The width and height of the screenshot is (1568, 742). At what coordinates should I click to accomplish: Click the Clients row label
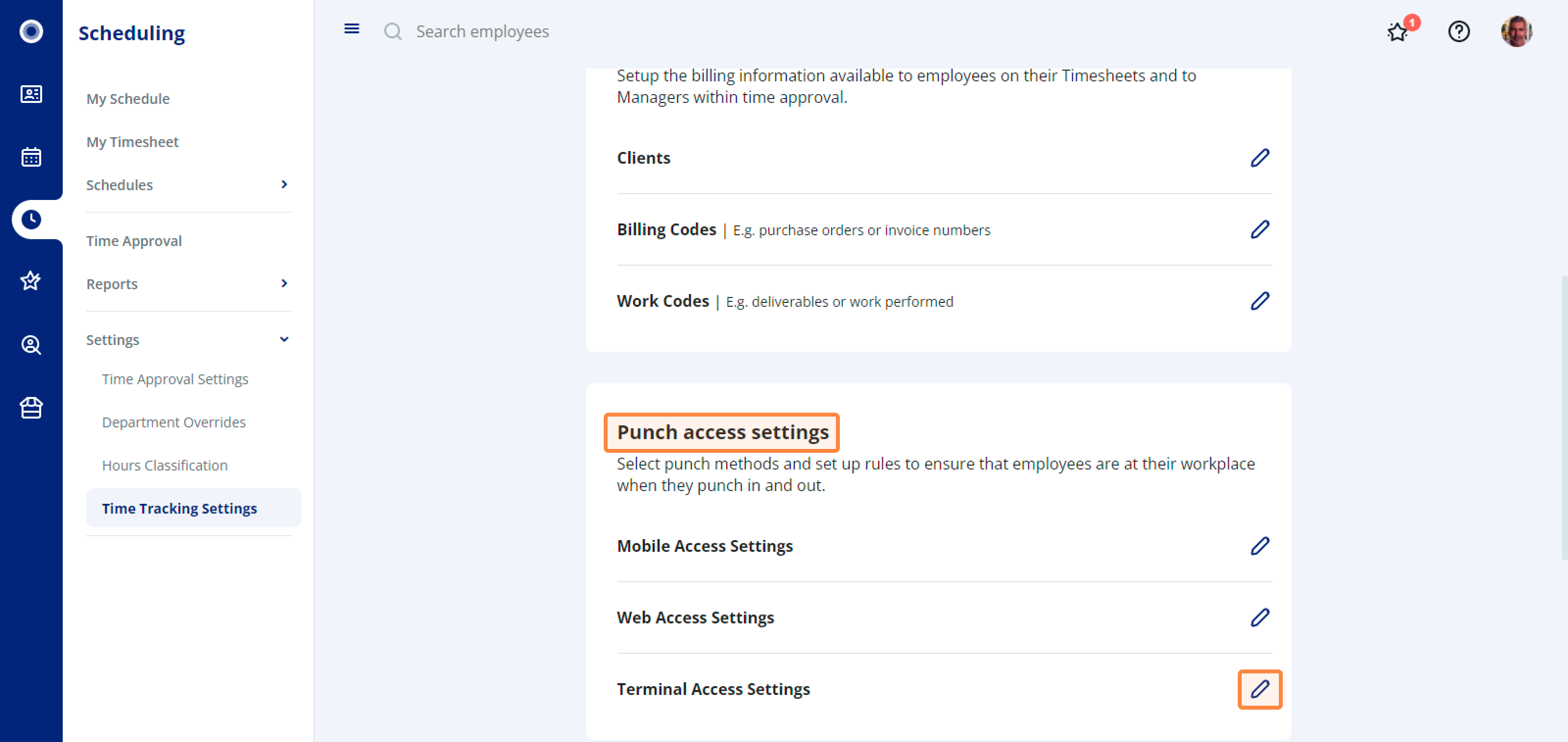point(643,158)
